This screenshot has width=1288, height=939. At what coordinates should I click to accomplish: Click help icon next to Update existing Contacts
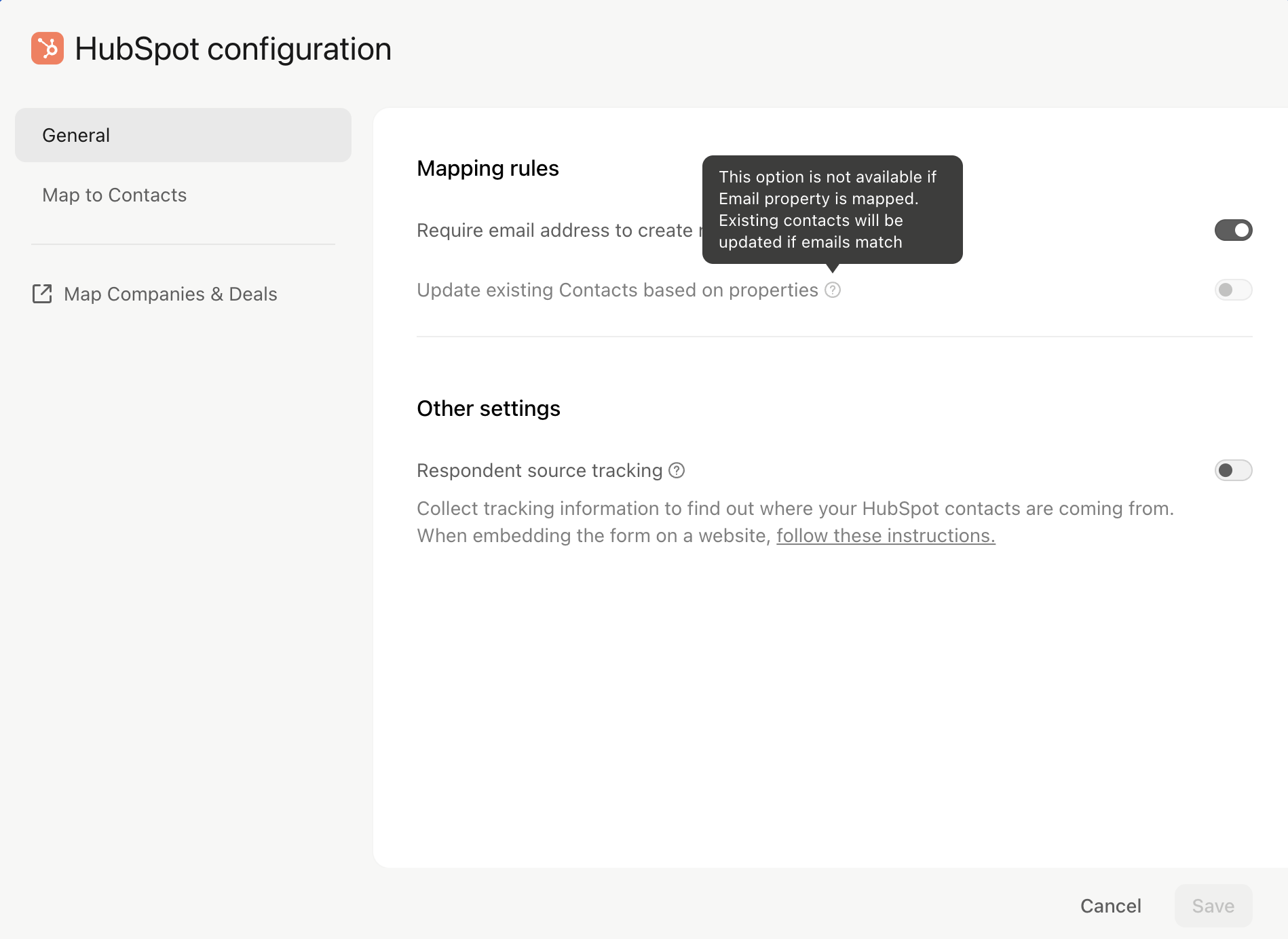pos(833,290)
